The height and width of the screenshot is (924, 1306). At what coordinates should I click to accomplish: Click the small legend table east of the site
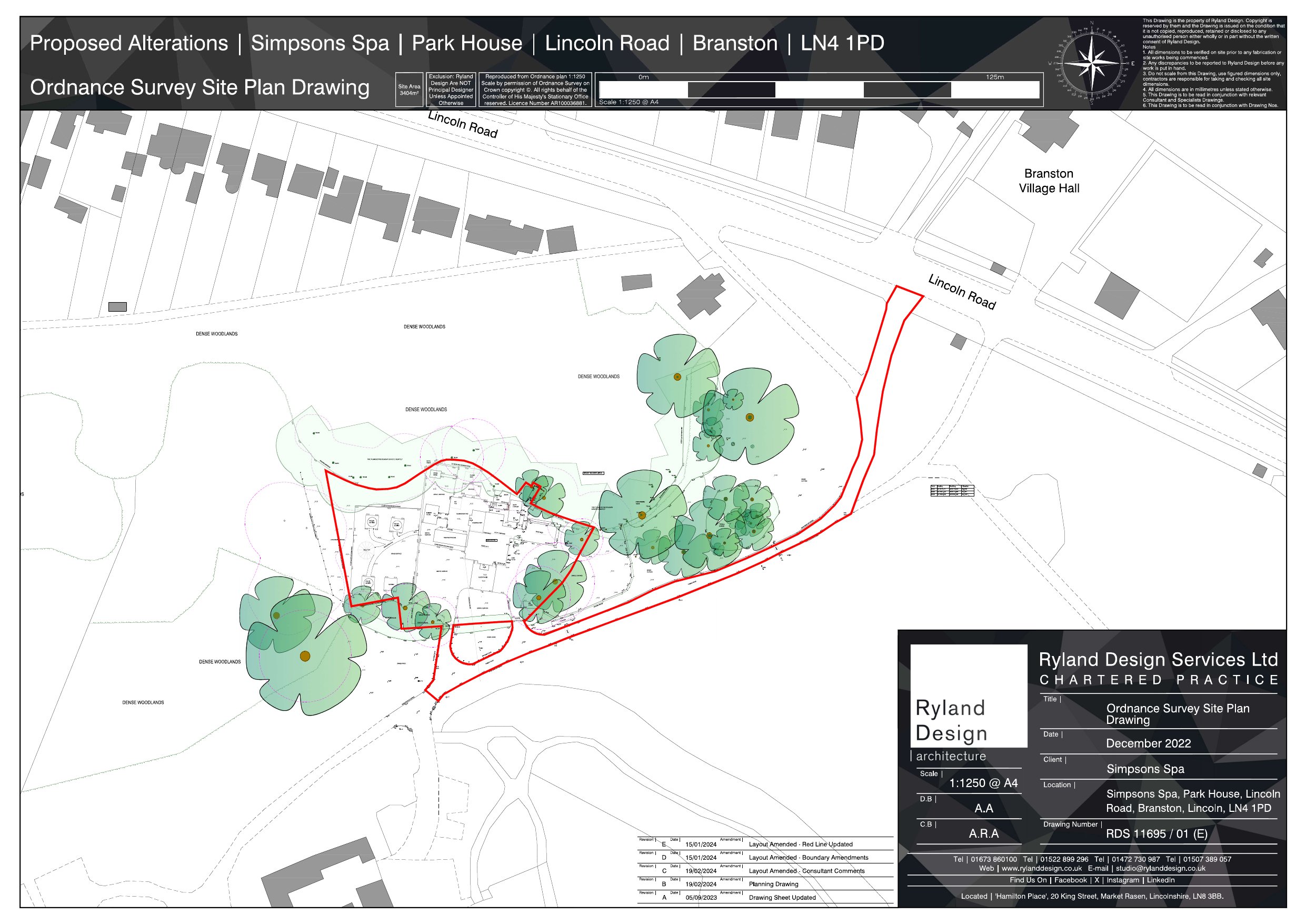(952, 491)
